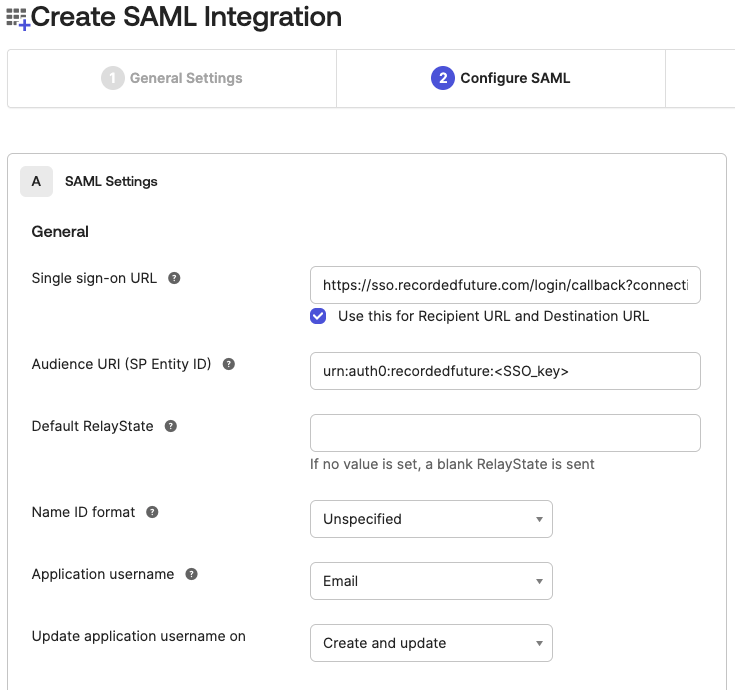Click help icon beside Name ID format
Screen dimensions: 735x690
point(152,512)
